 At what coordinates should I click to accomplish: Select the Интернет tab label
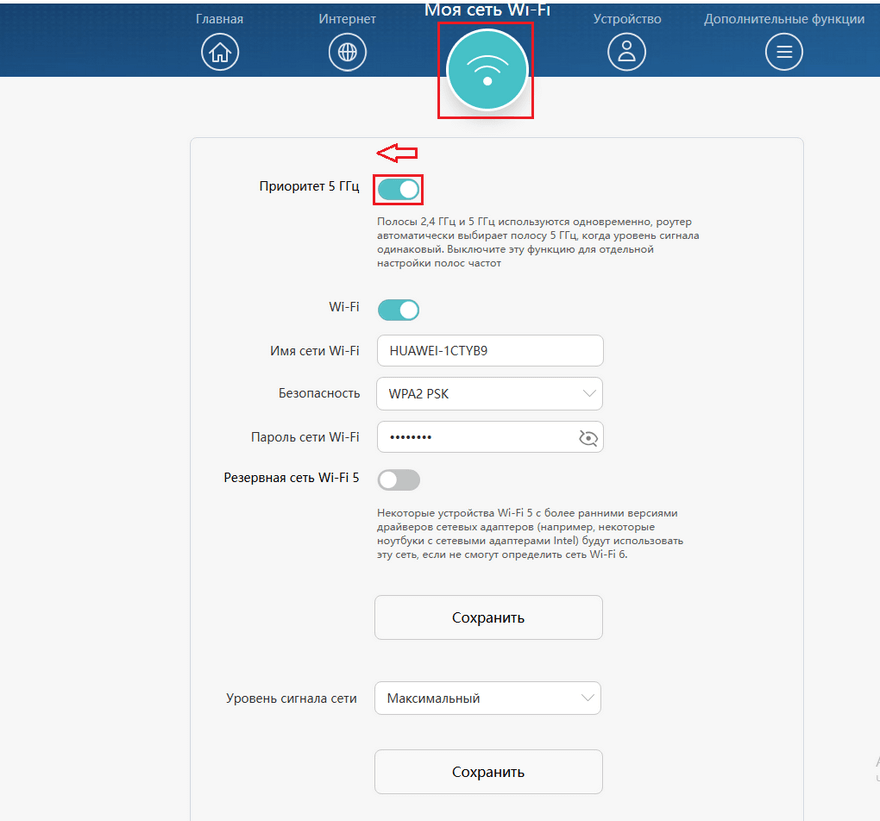(347, 19)
